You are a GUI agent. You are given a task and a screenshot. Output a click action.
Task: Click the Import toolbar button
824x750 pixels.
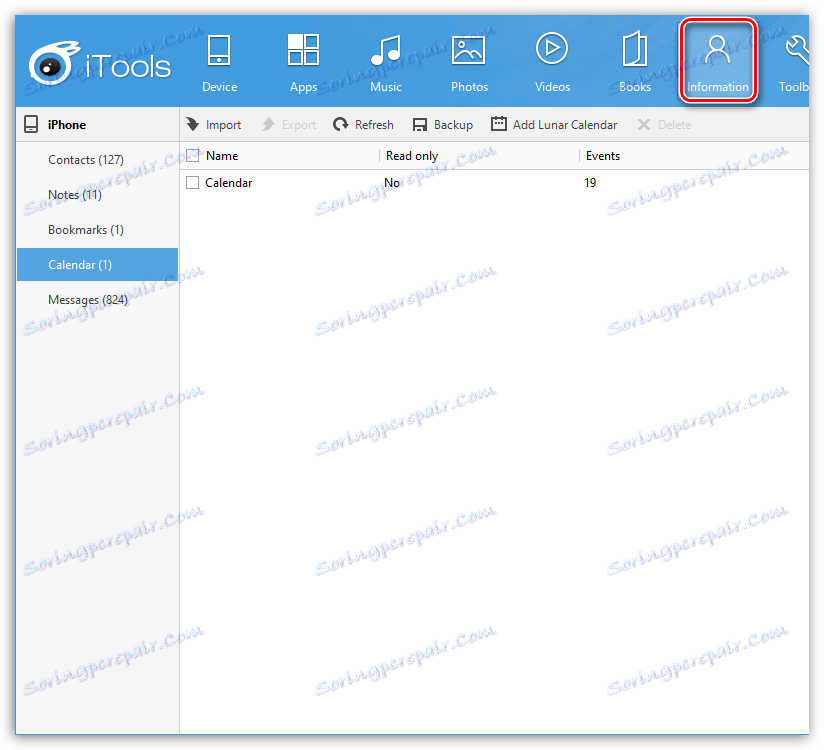[214, 125]
